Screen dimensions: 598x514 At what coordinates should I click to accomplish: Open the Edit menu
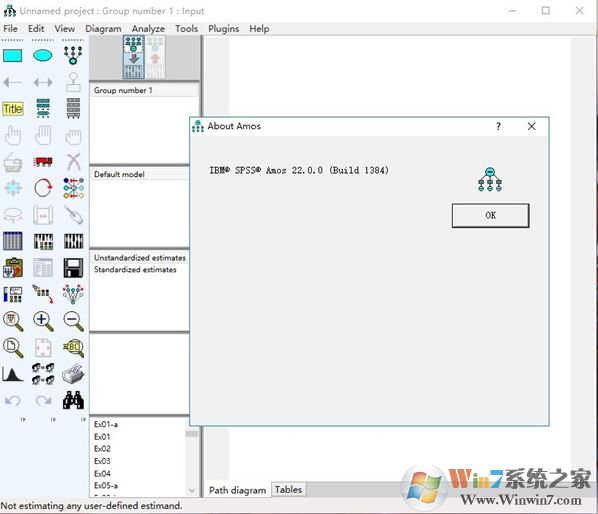point(36,29)
